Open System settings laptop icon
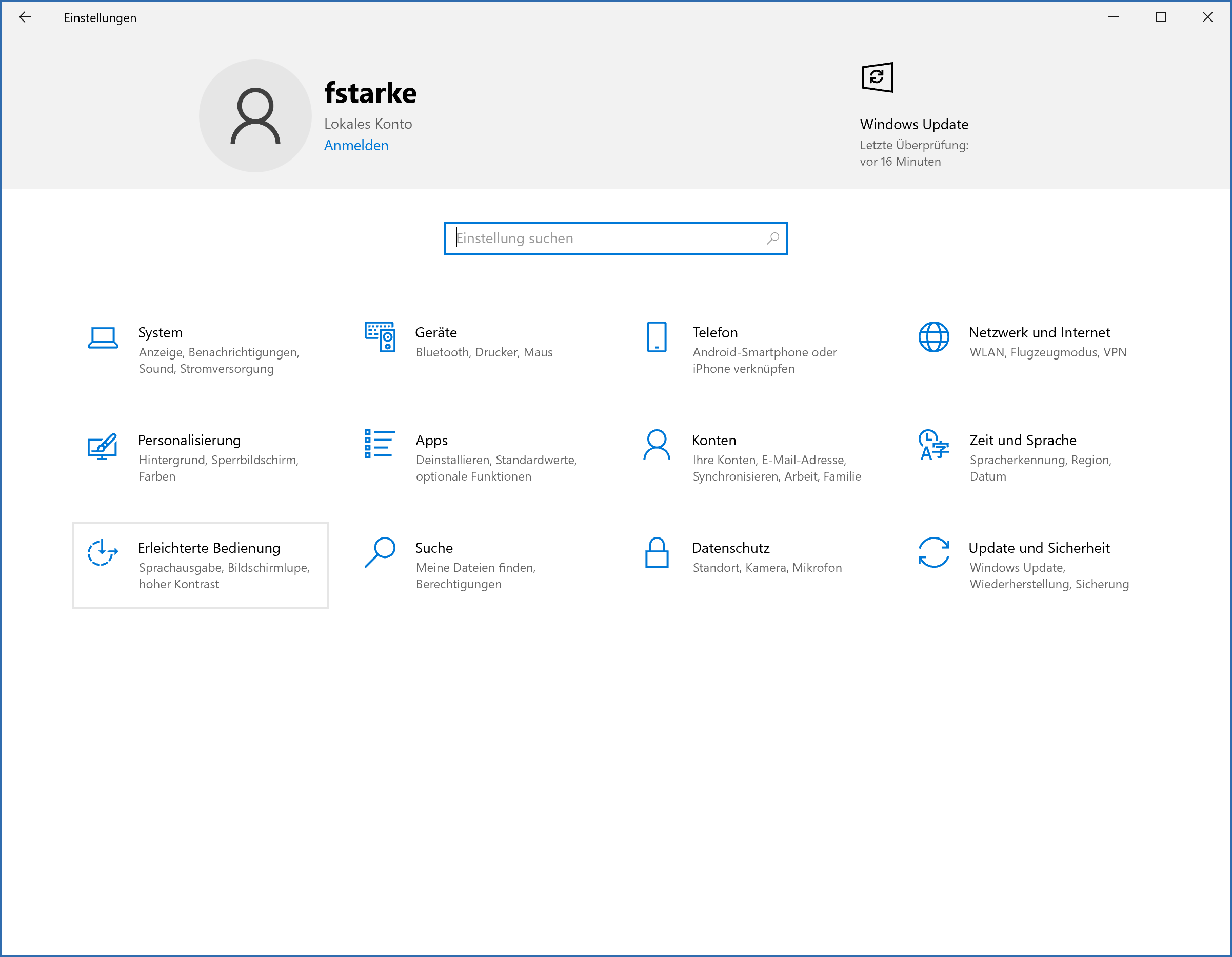1232x957 pixels. coord(103,338)
